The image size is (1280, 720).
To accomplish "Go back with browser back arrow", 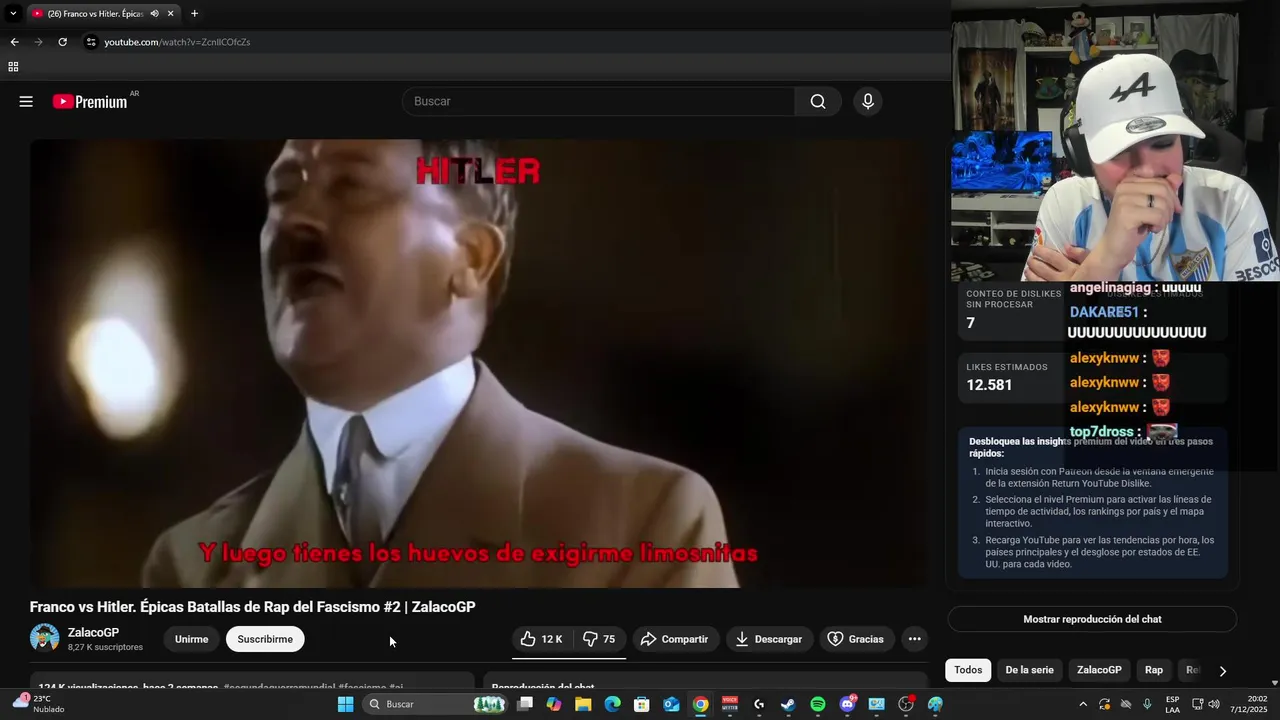I will tap(14, 42).
